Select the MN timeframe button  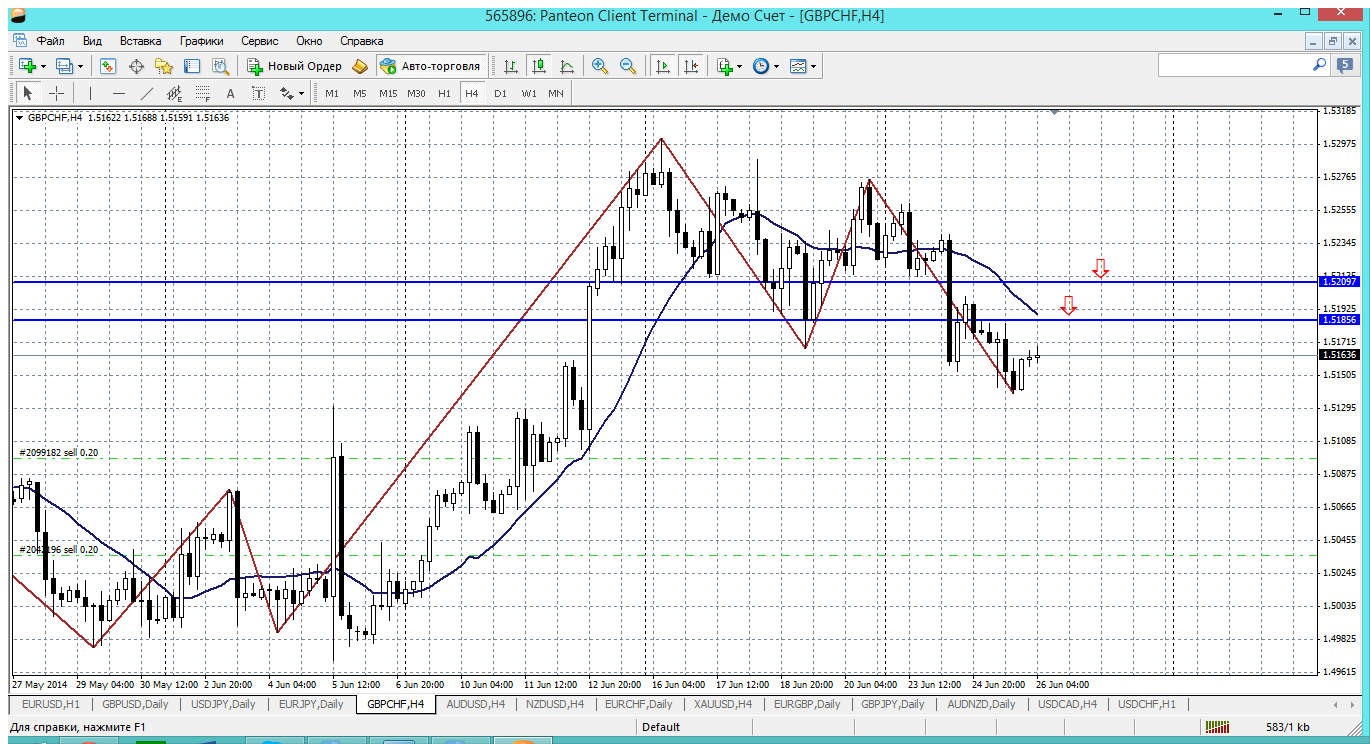[x=556, y=93]
